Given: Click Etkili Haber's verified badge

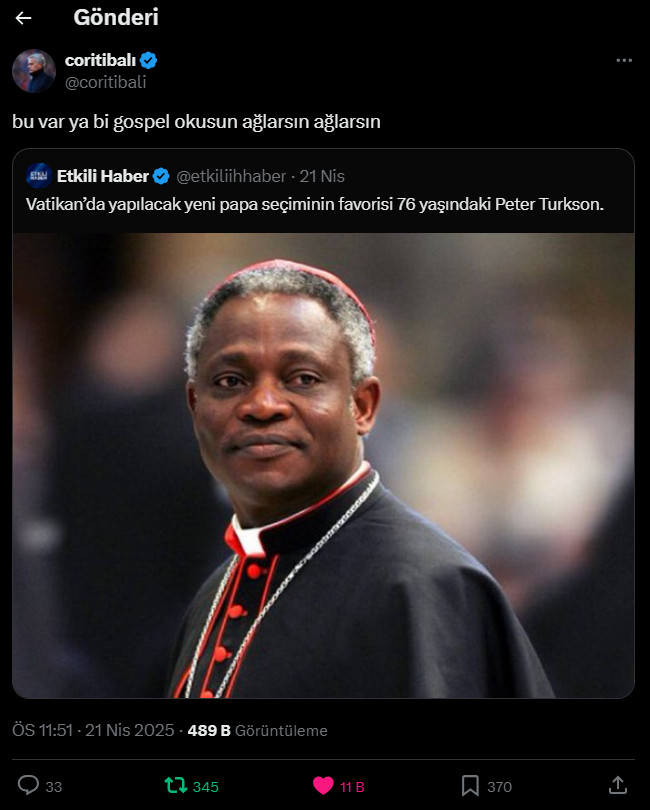Looking at the screenshot, I should coord(161,176).
